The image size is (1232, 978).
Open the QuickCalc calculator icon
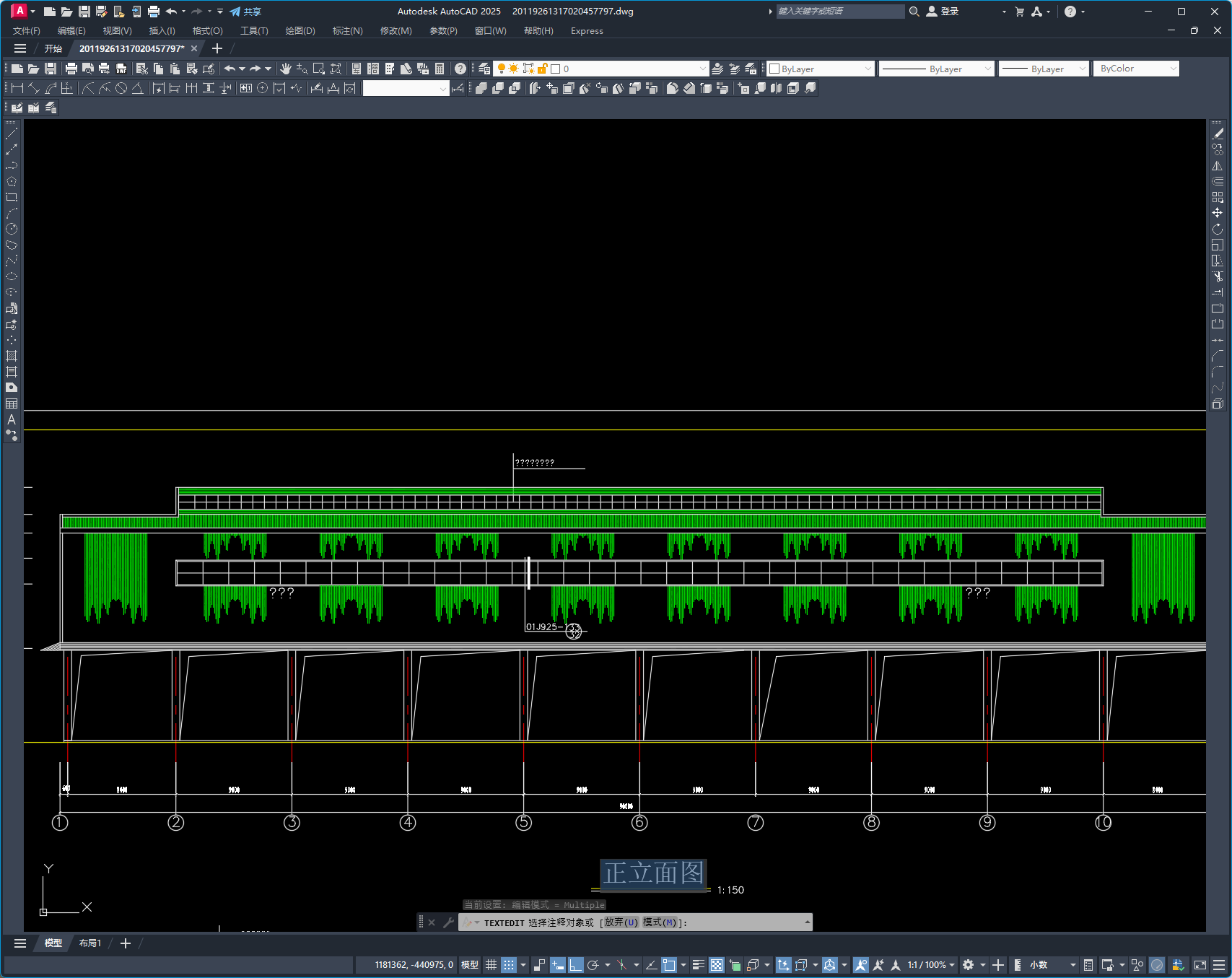coord(440,69)
